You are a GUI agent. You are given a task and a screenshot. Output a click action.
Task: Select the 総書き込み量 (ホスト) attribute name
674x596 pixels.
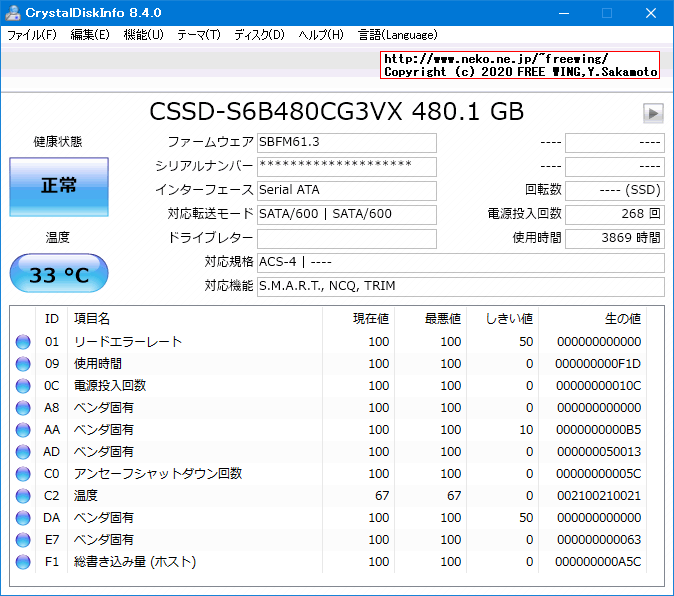click(x=135, y=562)
